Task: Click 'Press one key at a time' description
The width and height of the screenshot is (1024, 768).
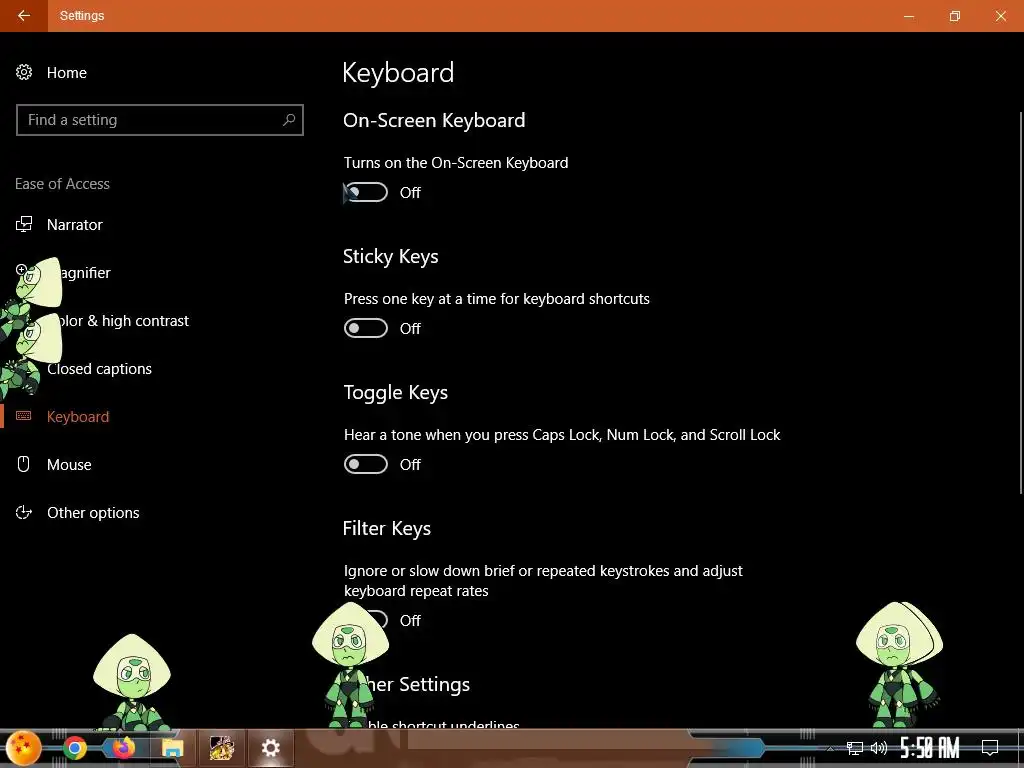Action: point(497,298)
